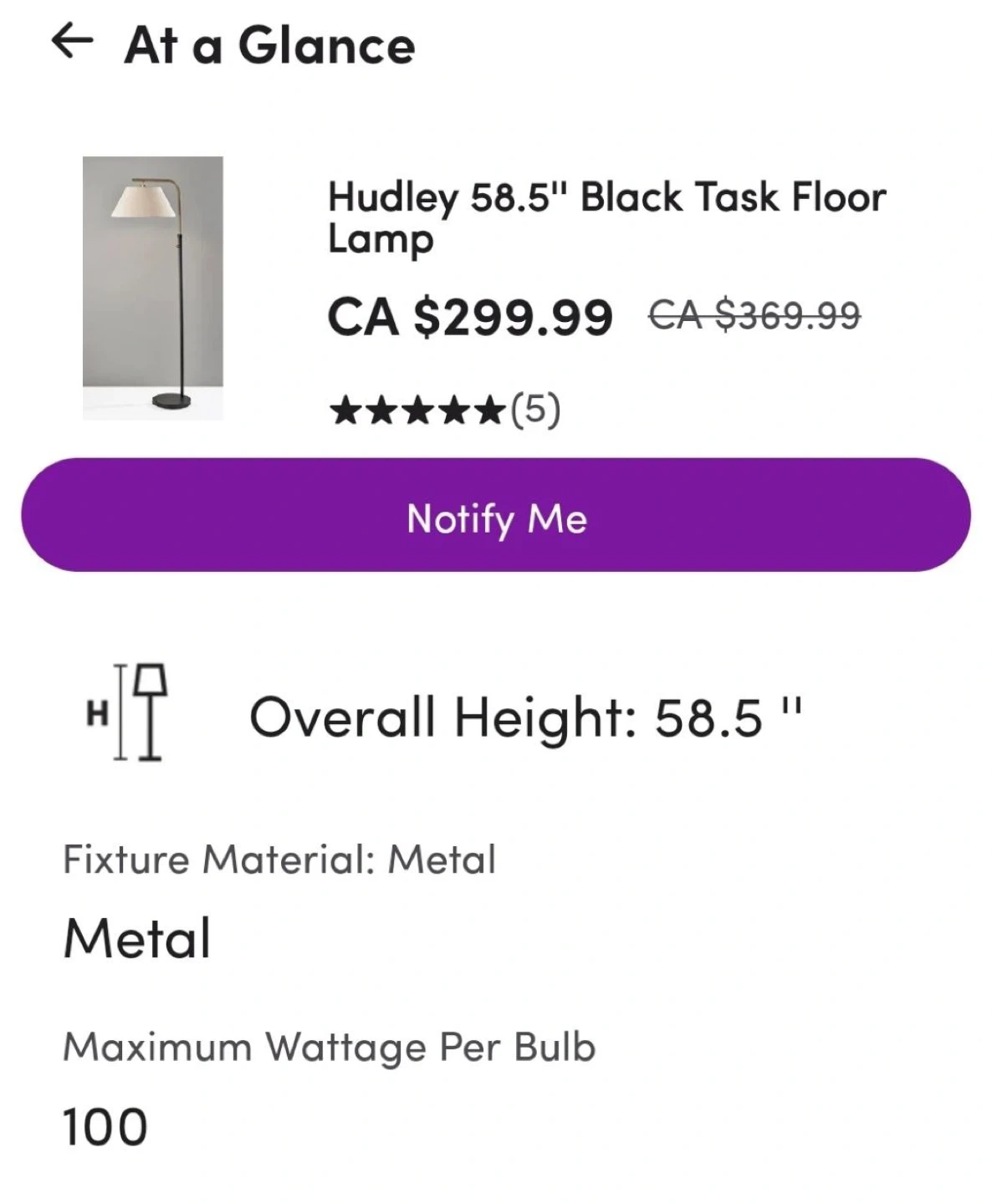Image resolution: width=992 pixels, height=1204 pixels.
Task: Click the At a Glance heading
Action: (269, 45)
